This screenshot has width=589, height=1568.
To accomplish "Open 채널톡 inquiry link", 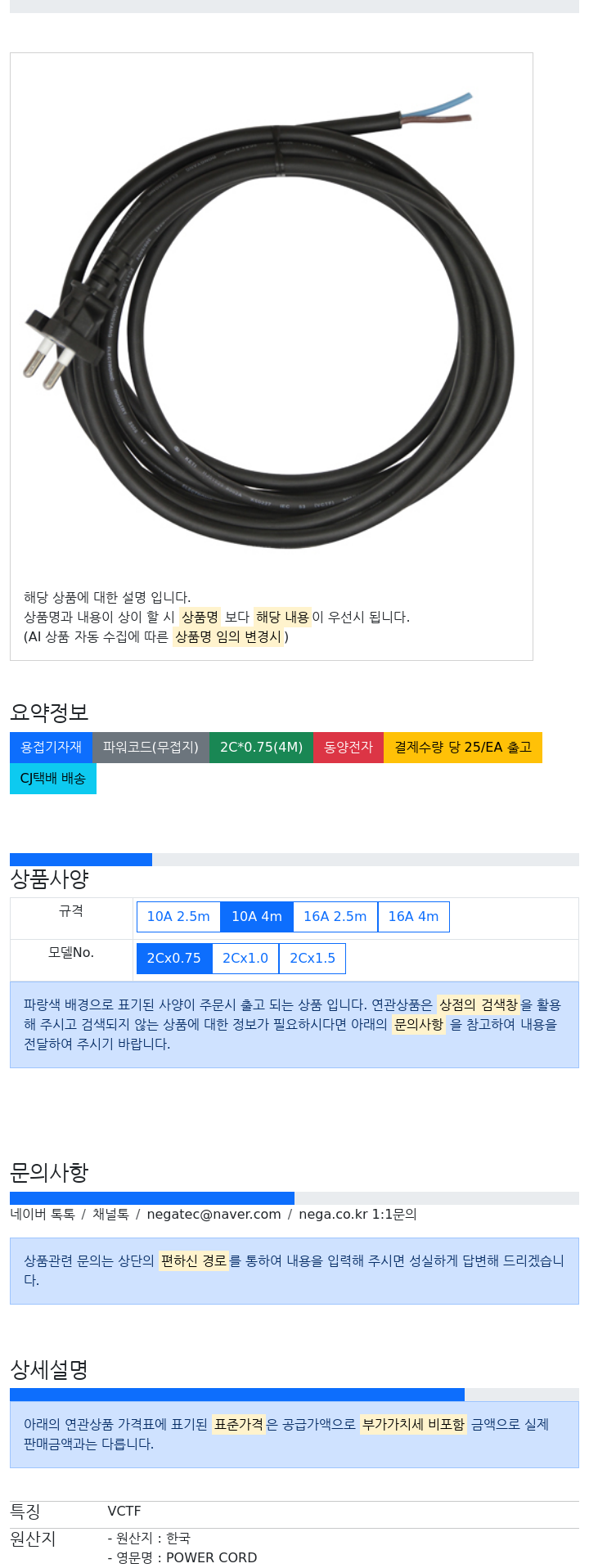I will click(110, 1215).
